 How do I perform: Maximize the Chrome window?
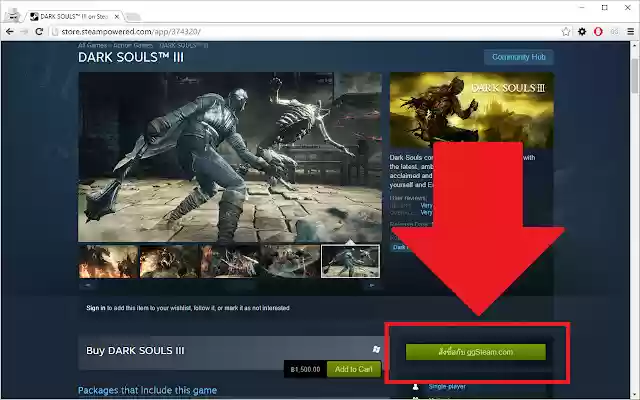point(605,8)
